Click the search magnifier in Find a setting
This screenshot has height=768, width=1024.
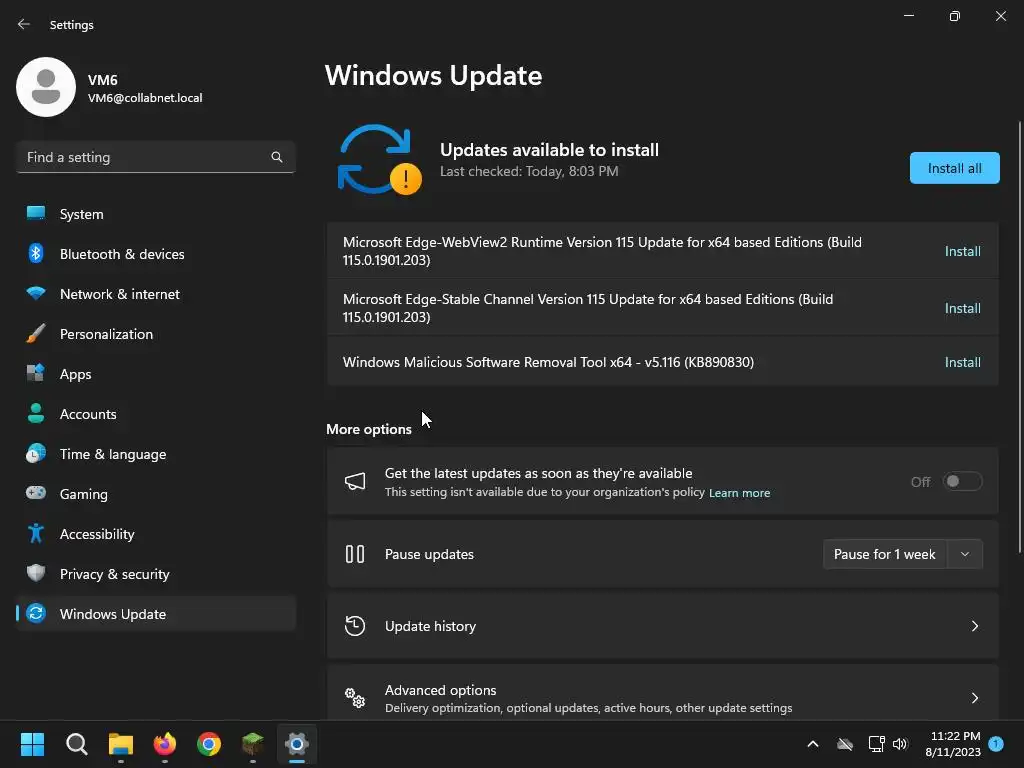(277, 157)
